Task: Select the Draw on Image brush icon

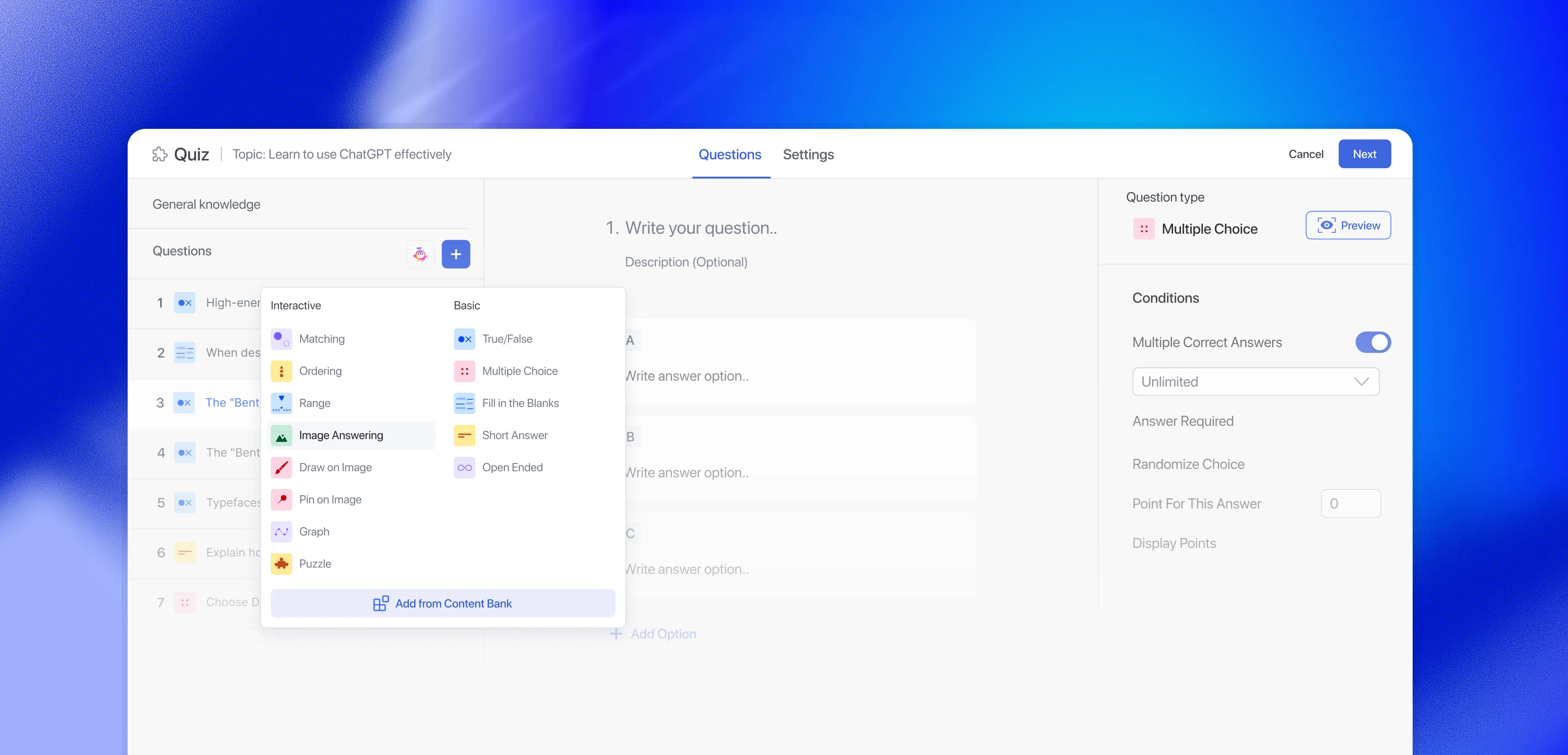Action: tap(281, 467)
